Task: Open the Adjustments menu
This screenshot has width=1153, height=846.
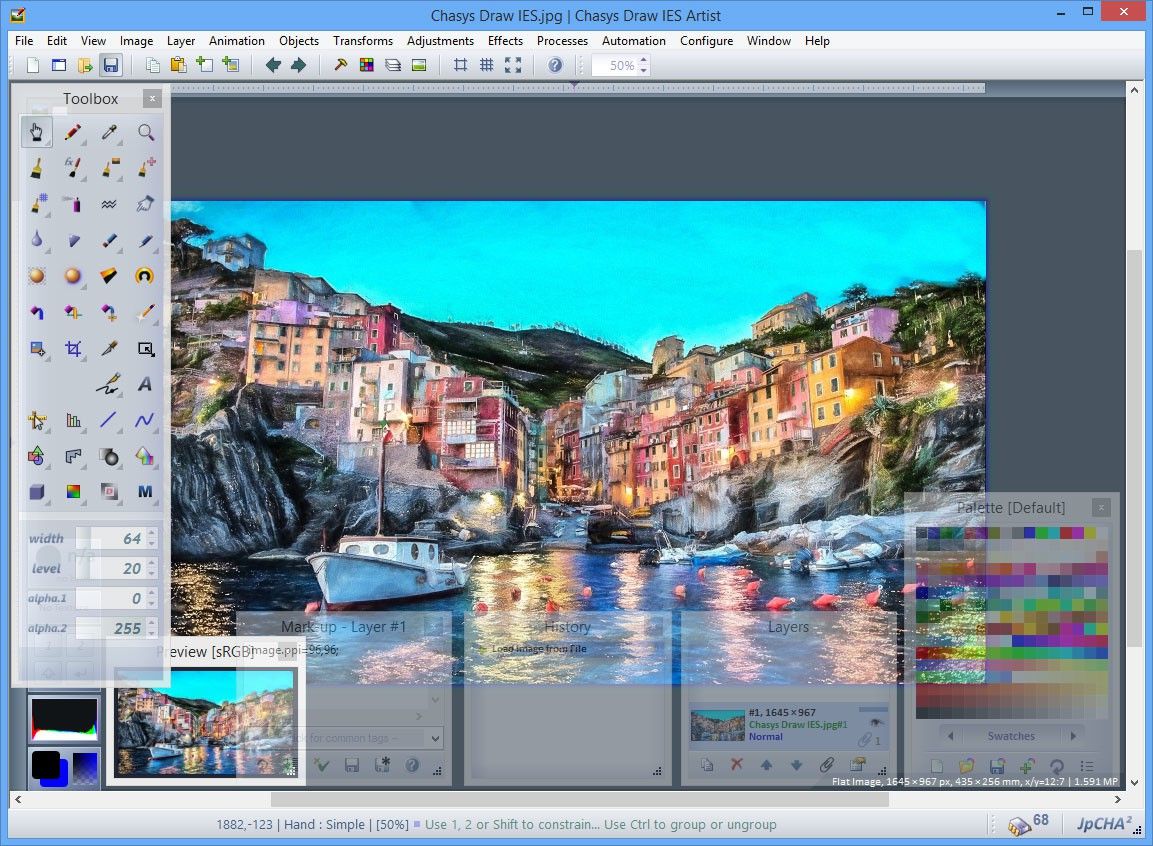Action: click(440, 41)
